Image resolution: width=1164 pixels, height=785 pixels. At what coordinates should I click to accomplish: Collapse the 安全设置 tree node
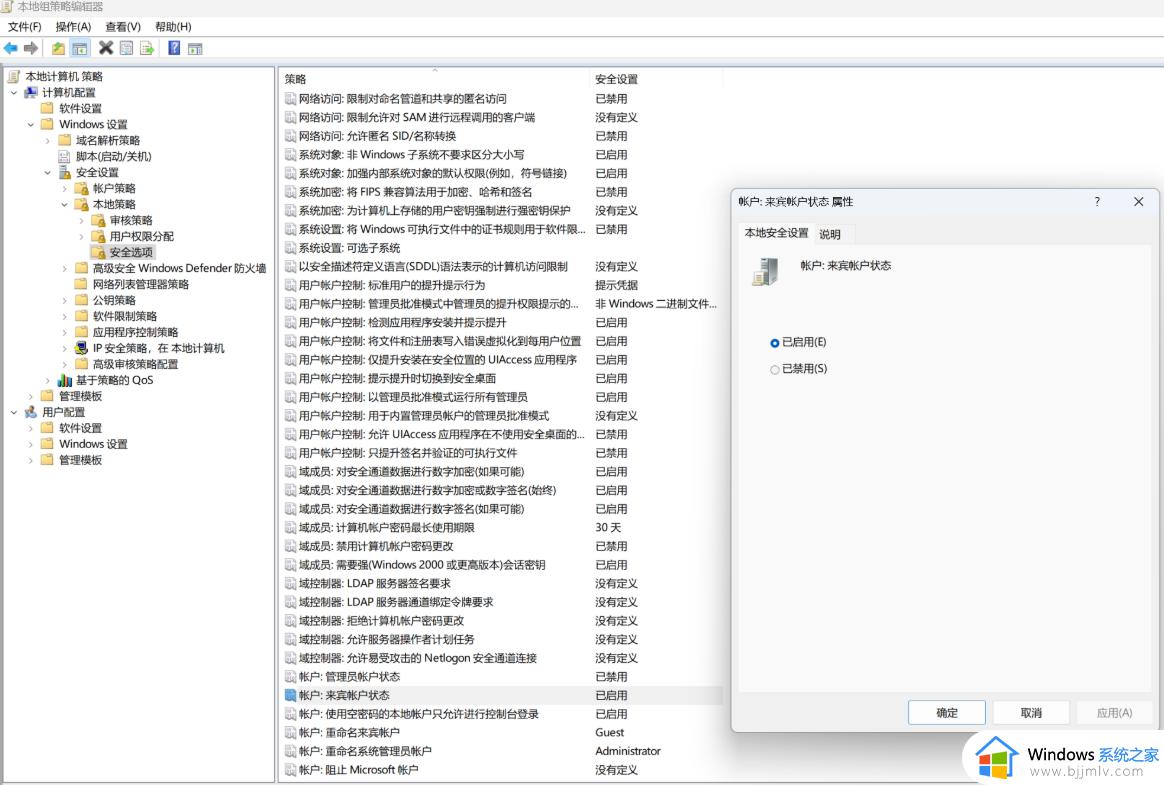click(x=48, y=172)
